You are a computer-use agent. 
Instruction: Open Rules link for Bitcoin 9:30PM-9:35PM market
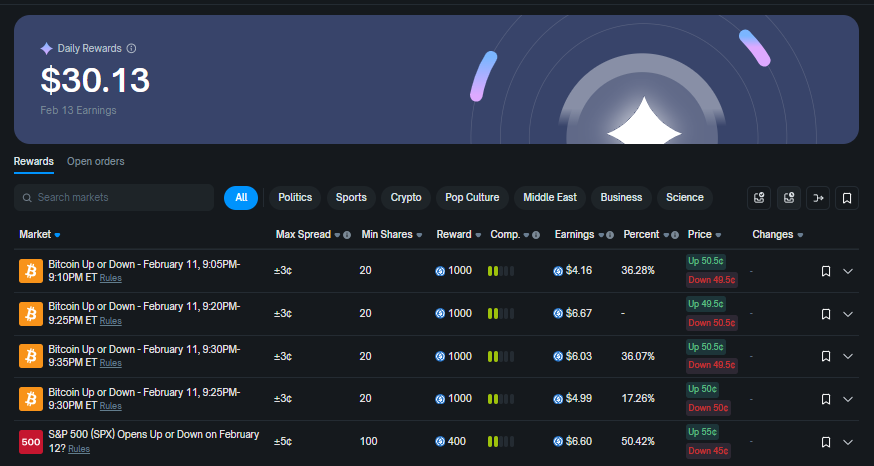110,363
